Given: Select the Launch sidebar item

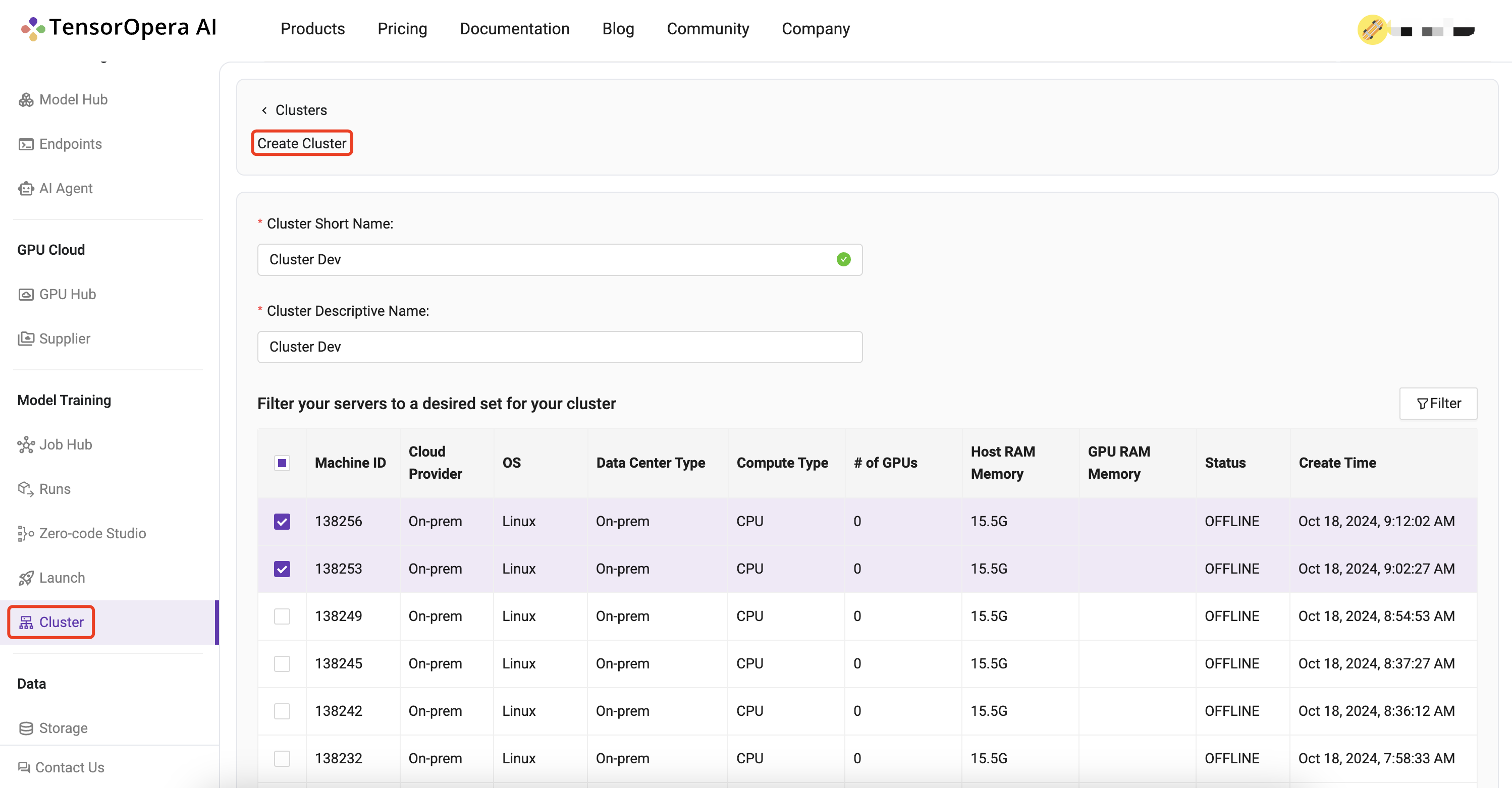Looking at the screenshot, I should 62,579.
